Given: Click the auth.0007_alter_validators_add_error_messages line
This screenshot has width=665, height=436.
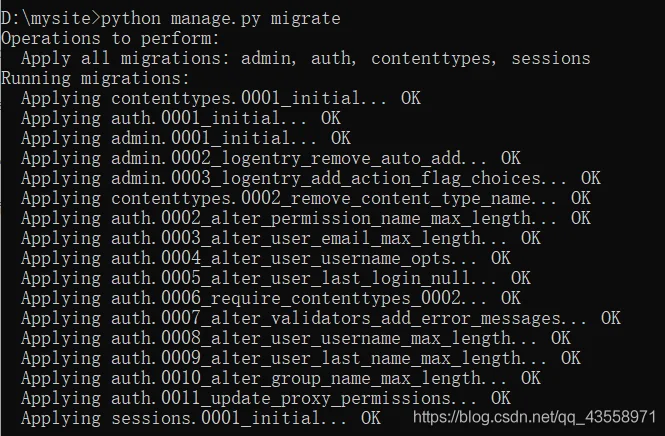Looking at the screenshot, I should [x=321, y=318].
